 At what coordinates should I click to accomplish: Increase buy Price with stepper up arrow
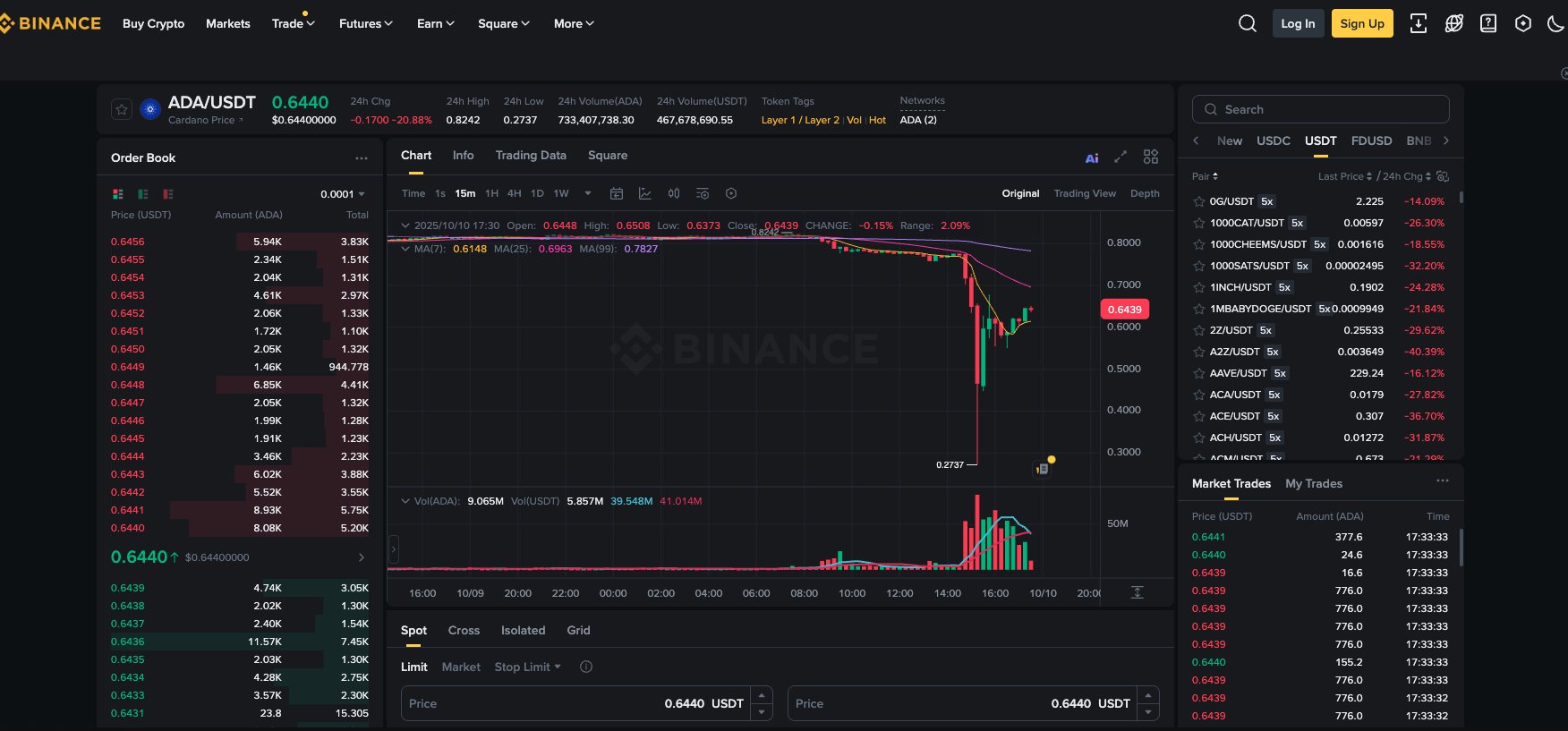point(762,695)
